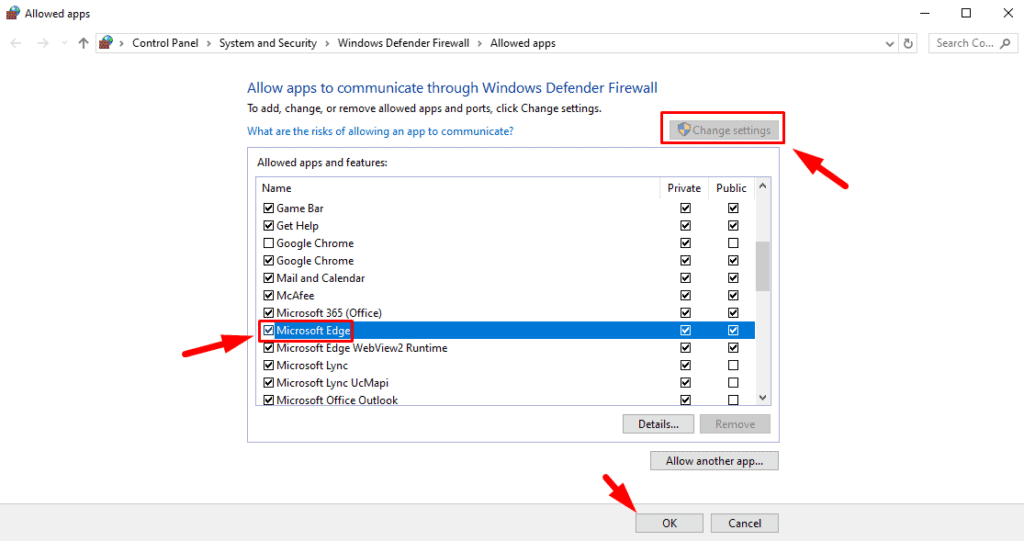Image resolution: width=1024 pixels, height=541 pixels.
Task: Click the Change settings shield button
Action: [x=724, y=130]
